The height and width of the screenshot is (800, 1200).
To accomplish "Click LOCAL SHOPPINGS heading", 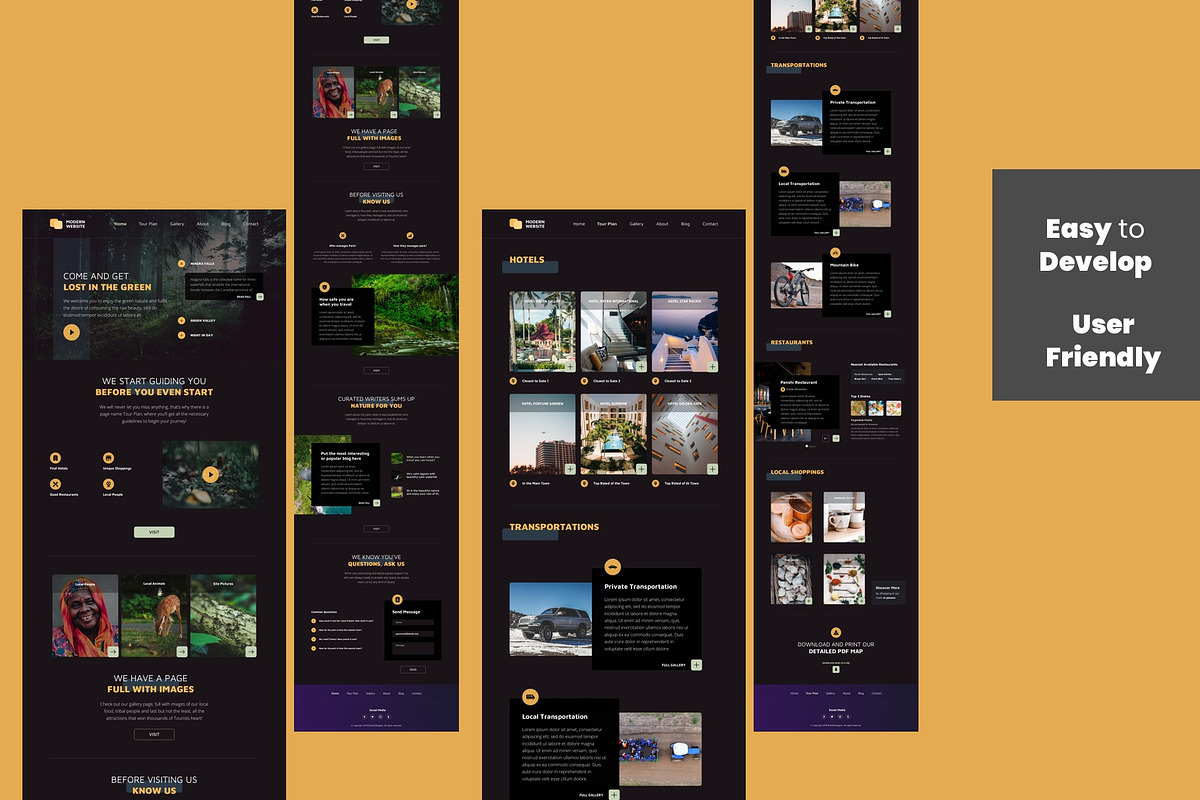I will tap(798, 472).
